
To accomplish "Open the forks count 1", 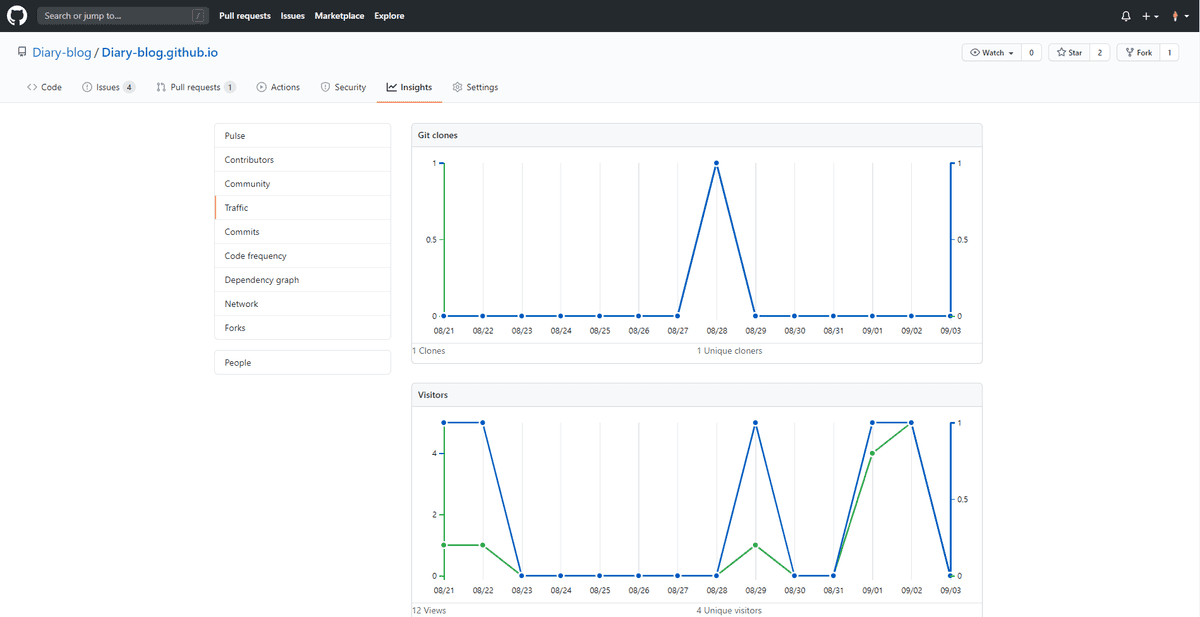I will point(1169,52).
